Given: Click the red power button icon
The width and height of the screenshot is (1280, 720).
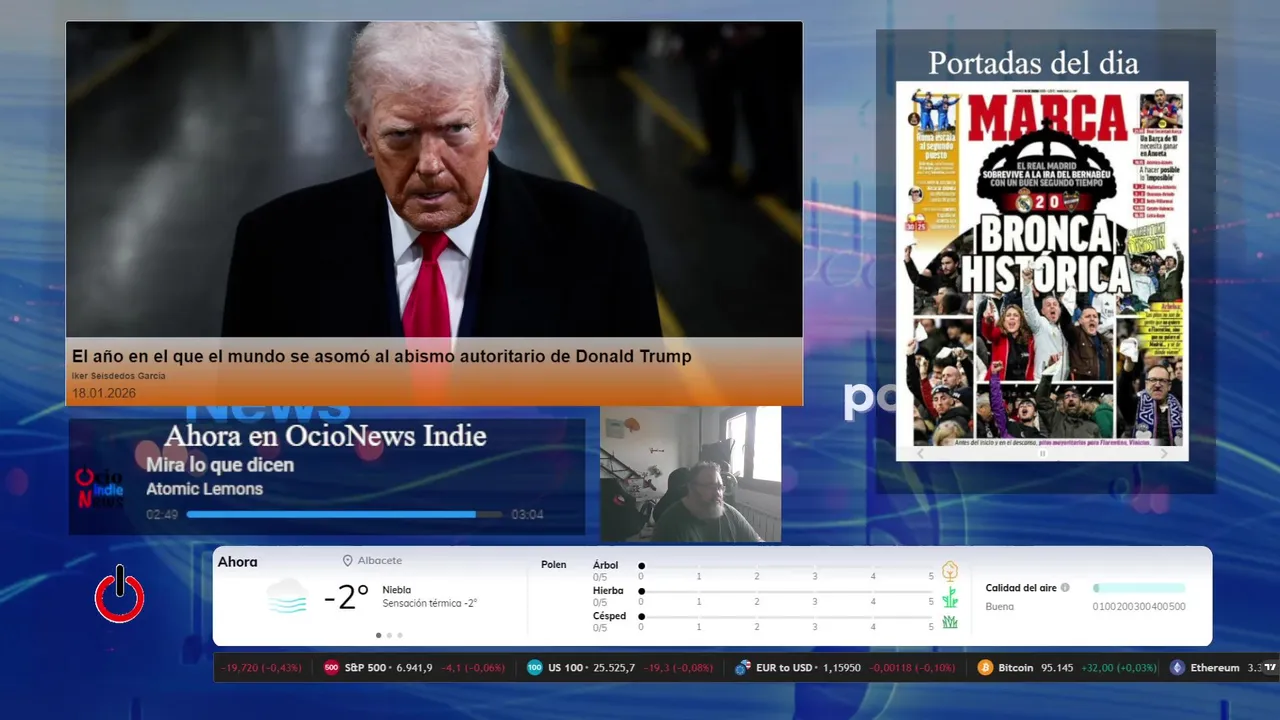Looking at the screenshot, I should pyautogui.click(x=120, y=595).
